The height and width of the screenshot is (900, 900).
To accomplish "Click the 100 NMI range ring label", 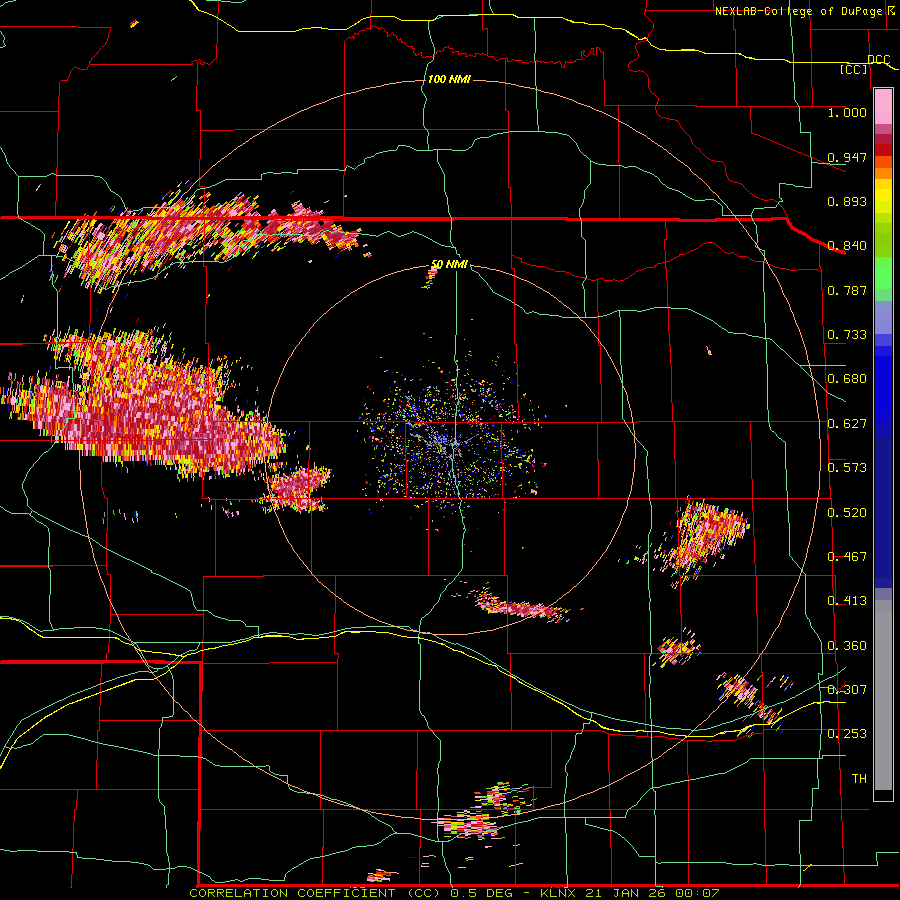I will coord(449,79).
